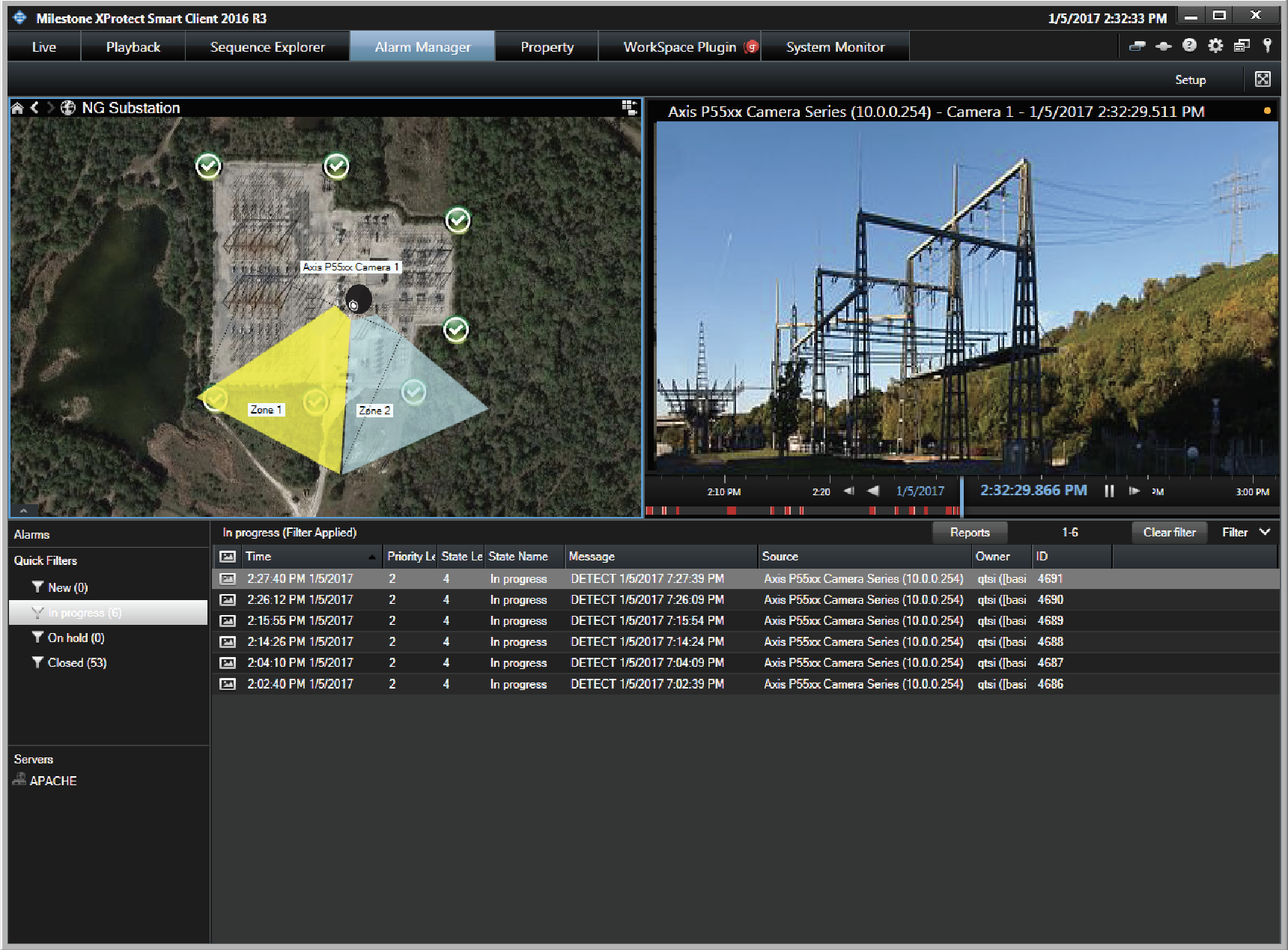The width and height of the screenshot is (1288, 950).
Task: Sort alarms by Time column
Action: click(x=311, y=556)
